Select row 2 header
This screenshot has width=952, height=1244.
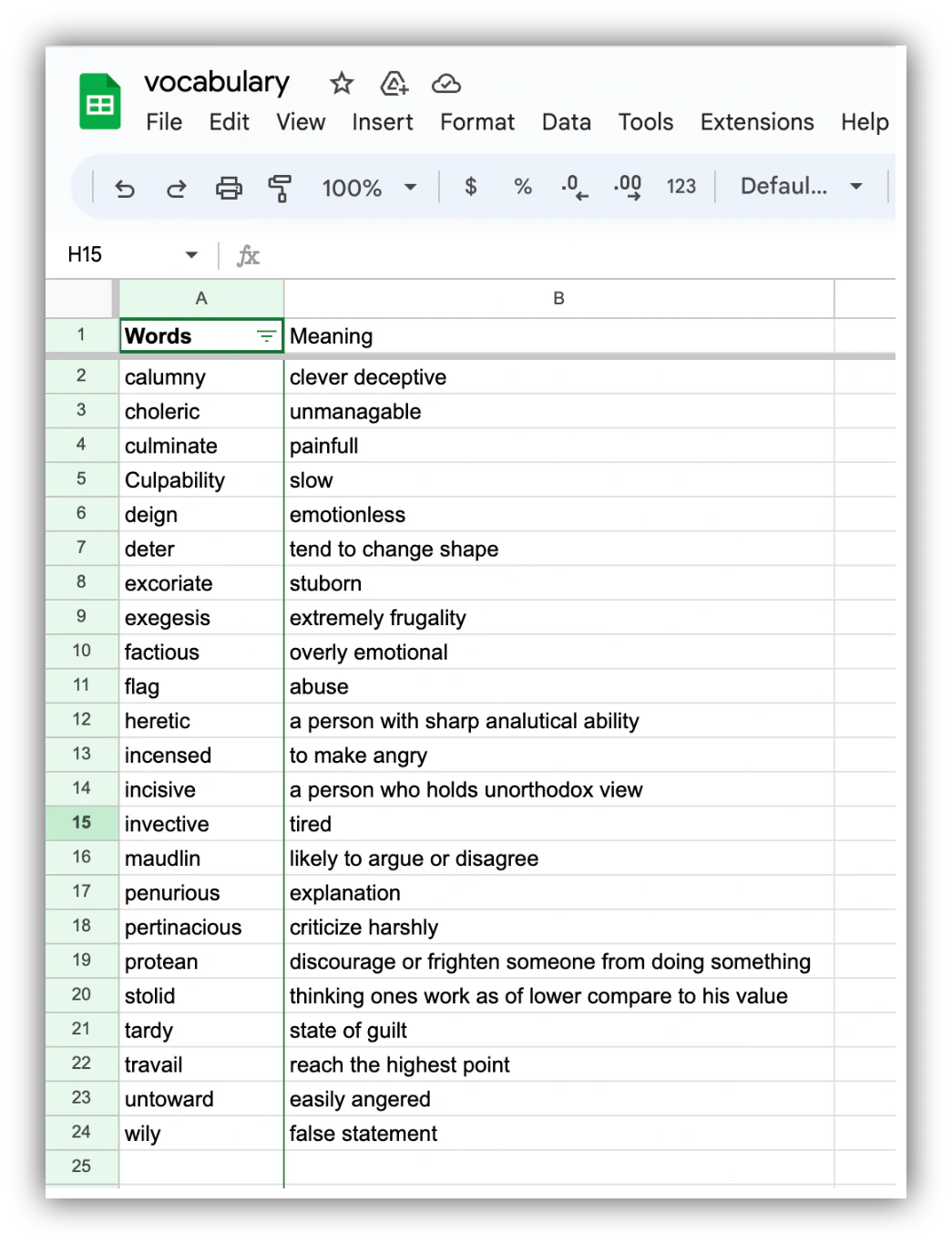(82, 375)
